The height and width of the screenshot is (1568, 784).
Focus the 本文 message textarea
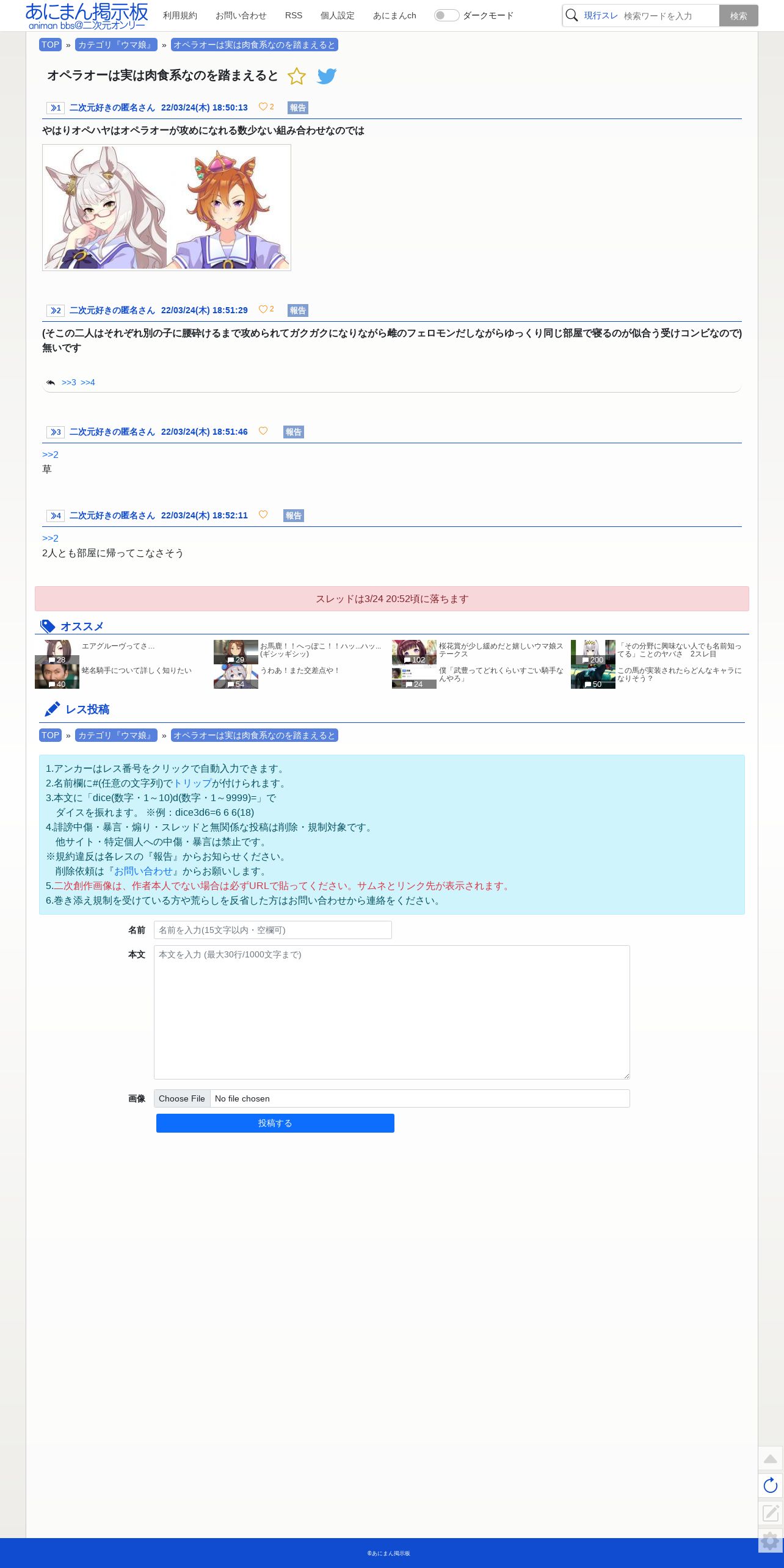point(392,1012)
